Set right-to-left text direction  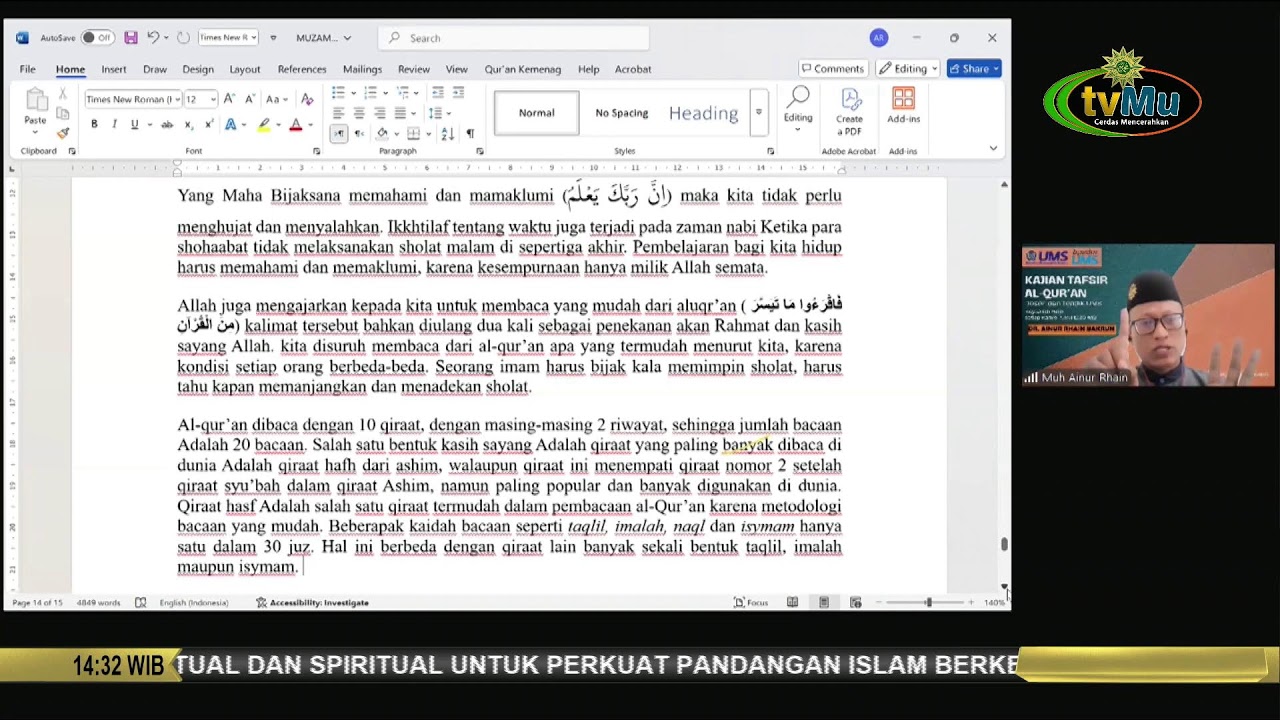point(359,133)
